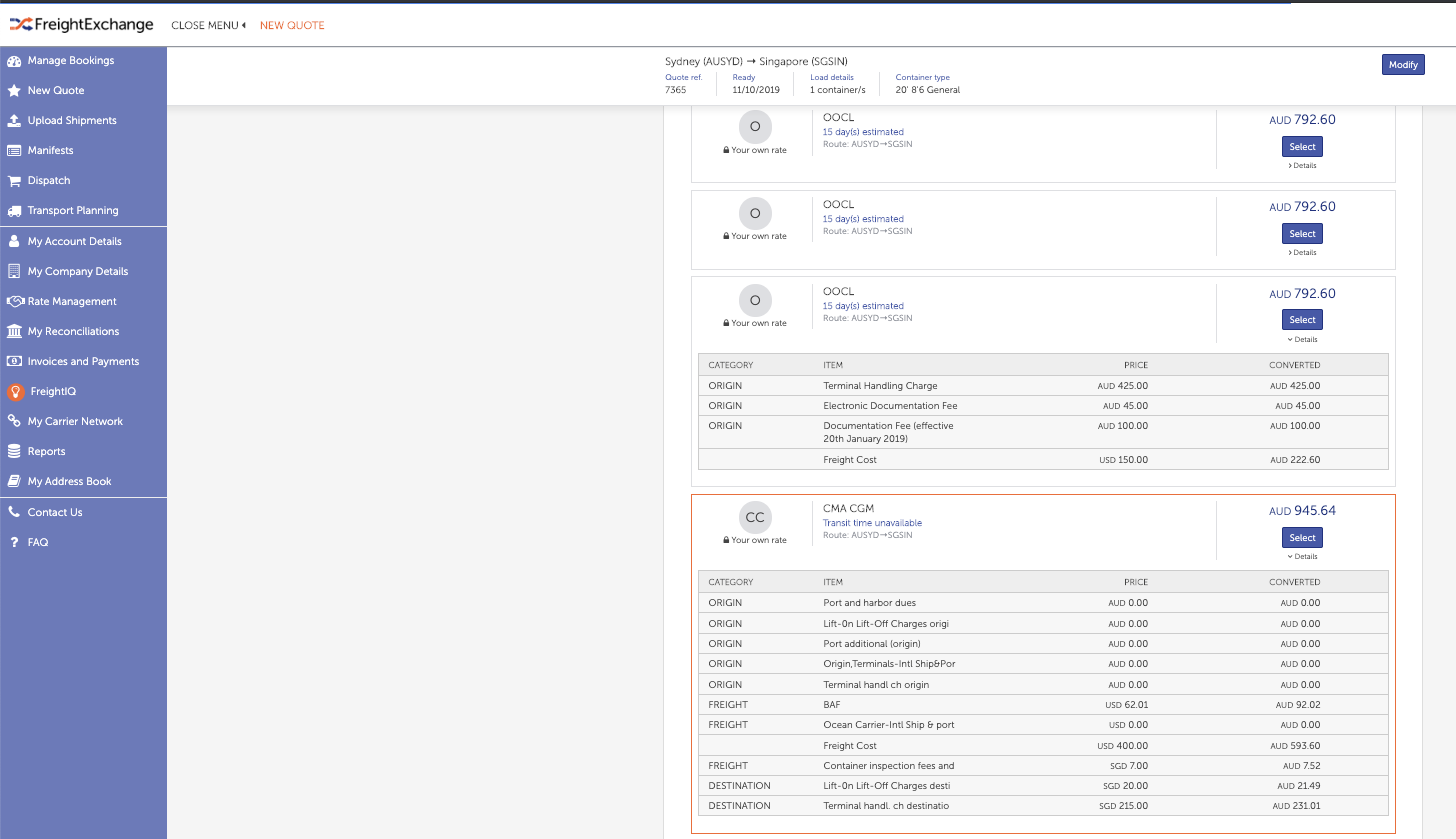Click the building icon for My Company Details
Screen dimensions: 1456x839
14,271
